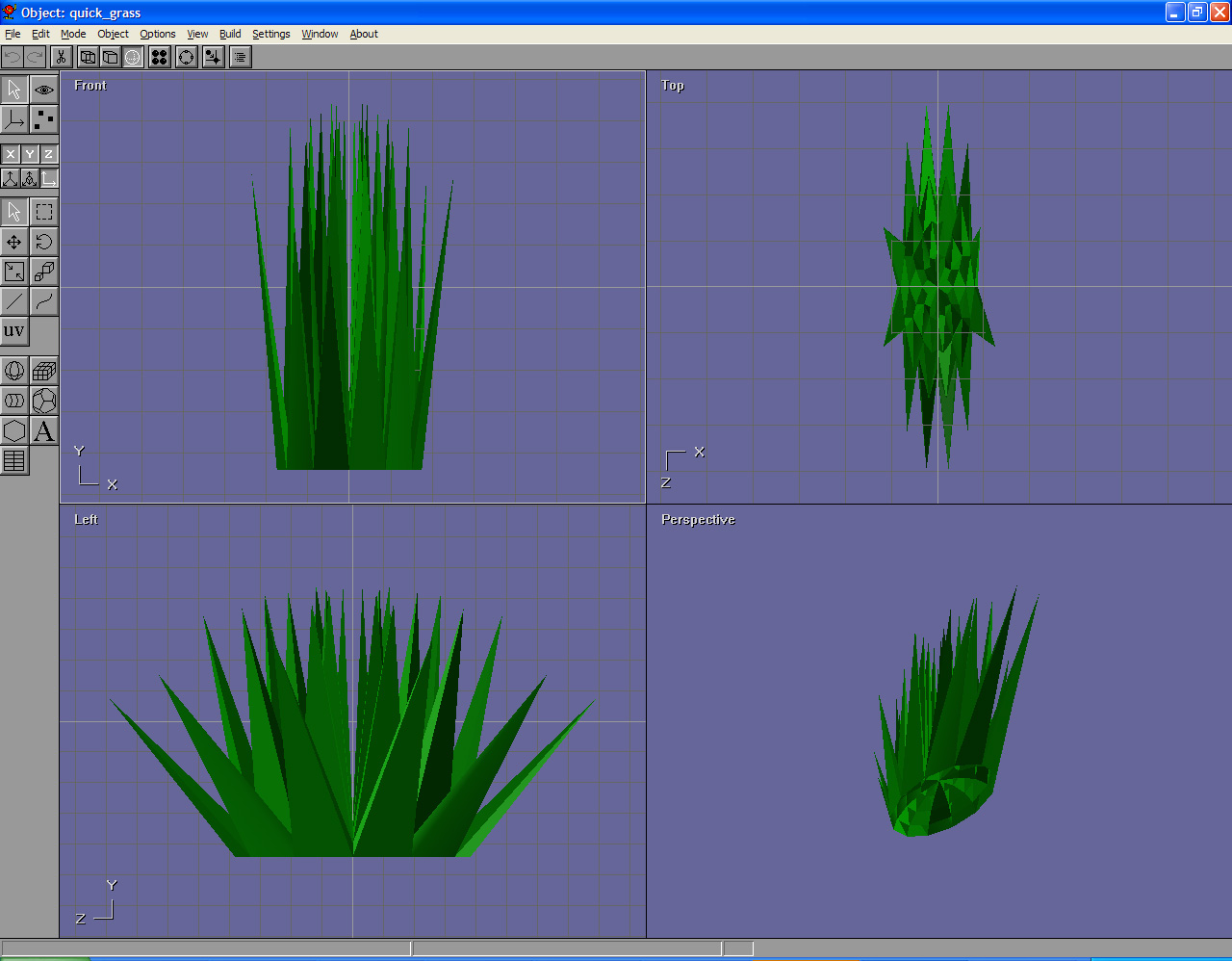Choose the rectangular marquee selection tool

tap(44, 212)
